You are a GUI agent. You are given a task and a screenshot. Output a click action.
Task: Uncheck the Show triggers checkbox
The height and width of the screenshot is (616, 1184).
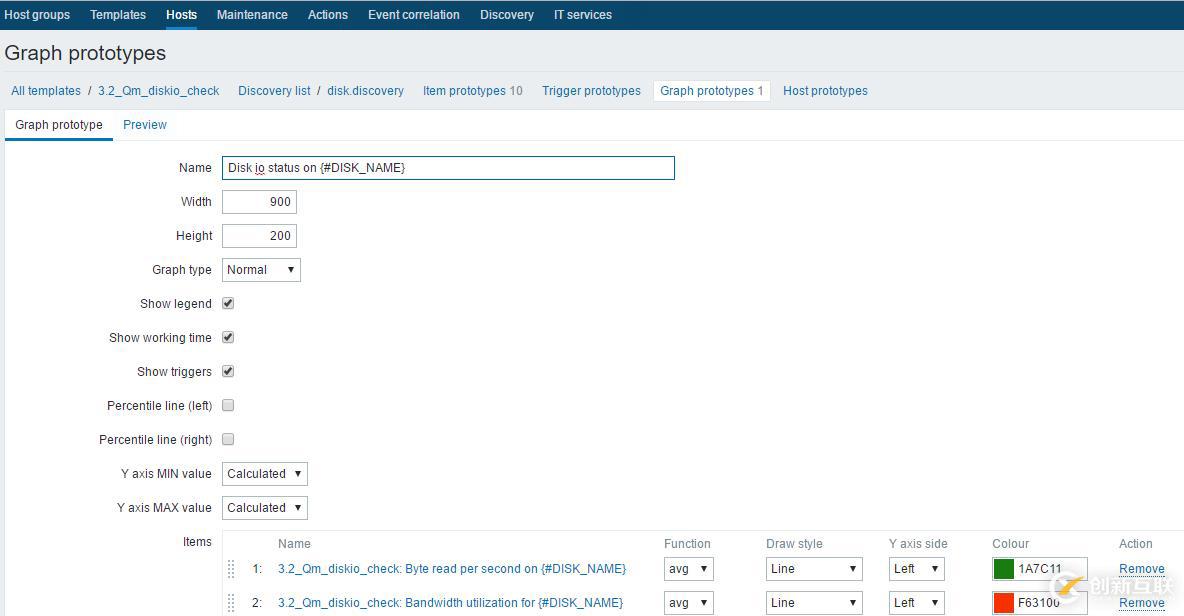coord(228,371)
